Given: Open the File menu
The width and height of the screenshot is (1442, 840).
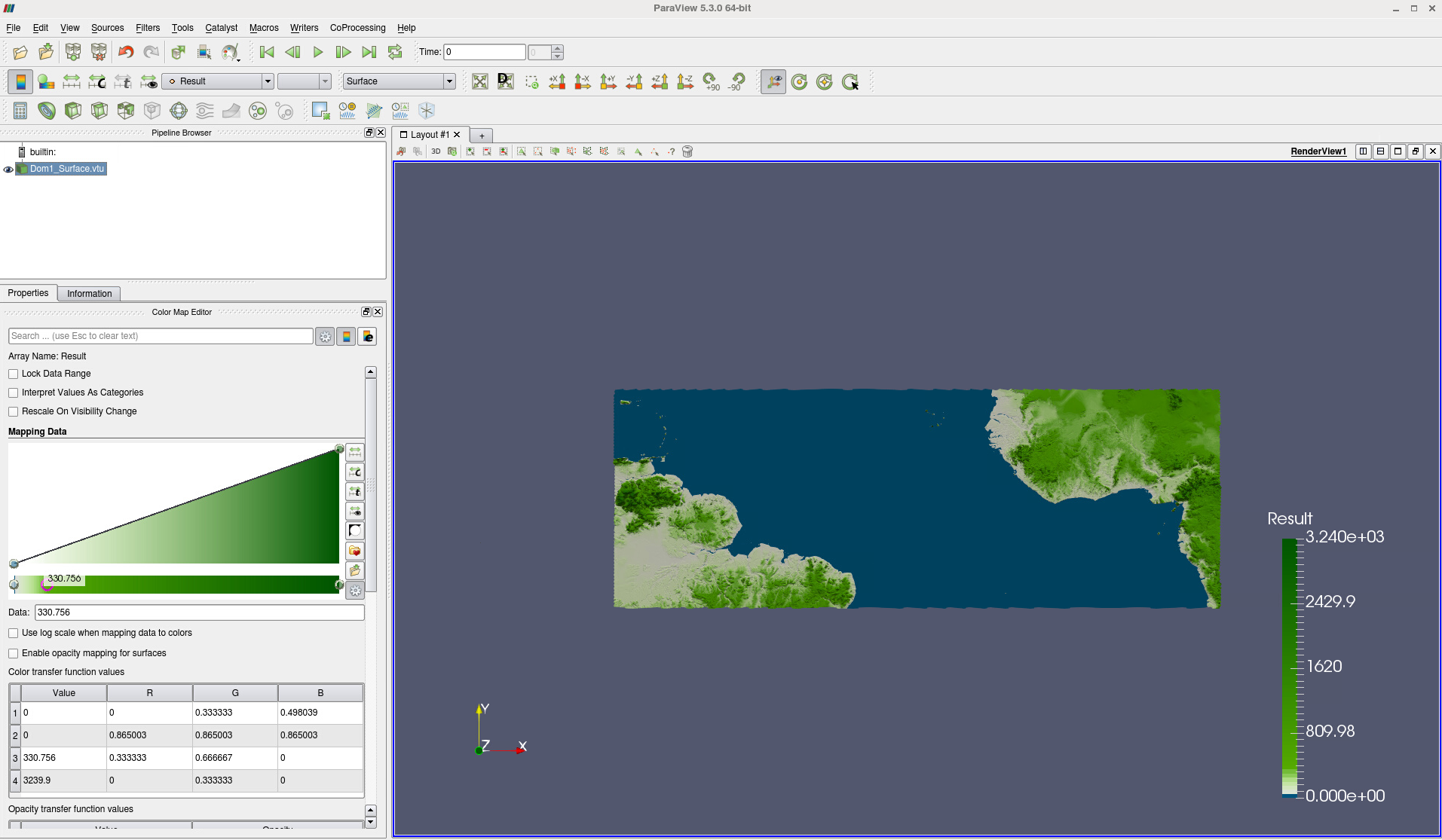Looking at the screenshot, I should pyautogui.click(x=14, y=28).
